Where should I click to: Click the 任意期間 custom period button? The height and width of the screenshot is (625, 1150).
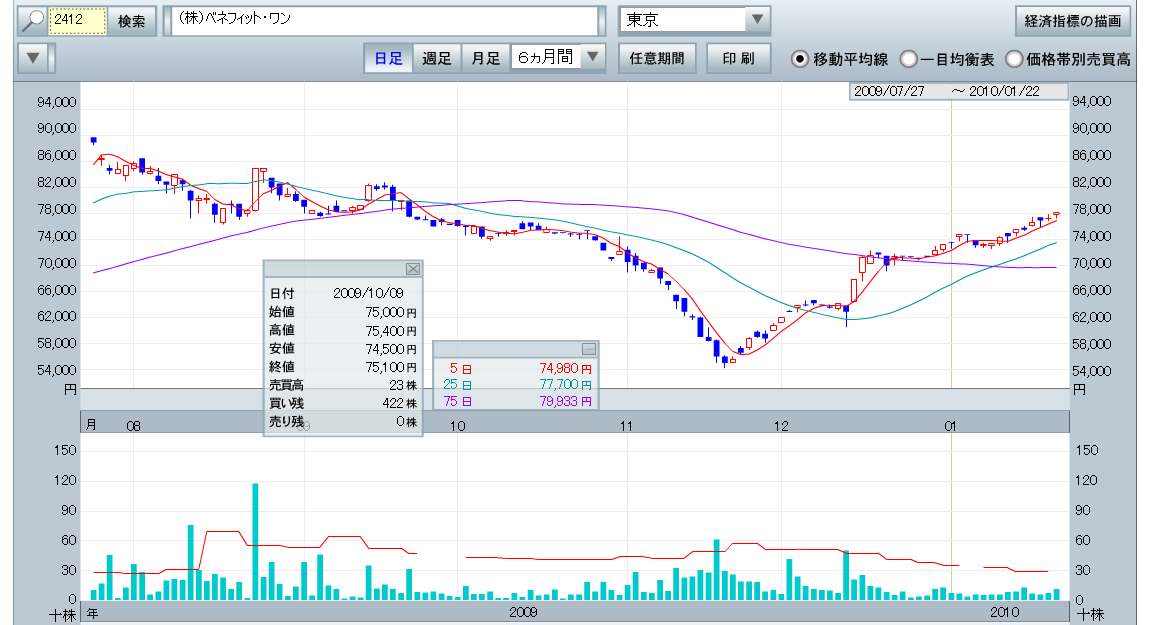coord(657,58)
